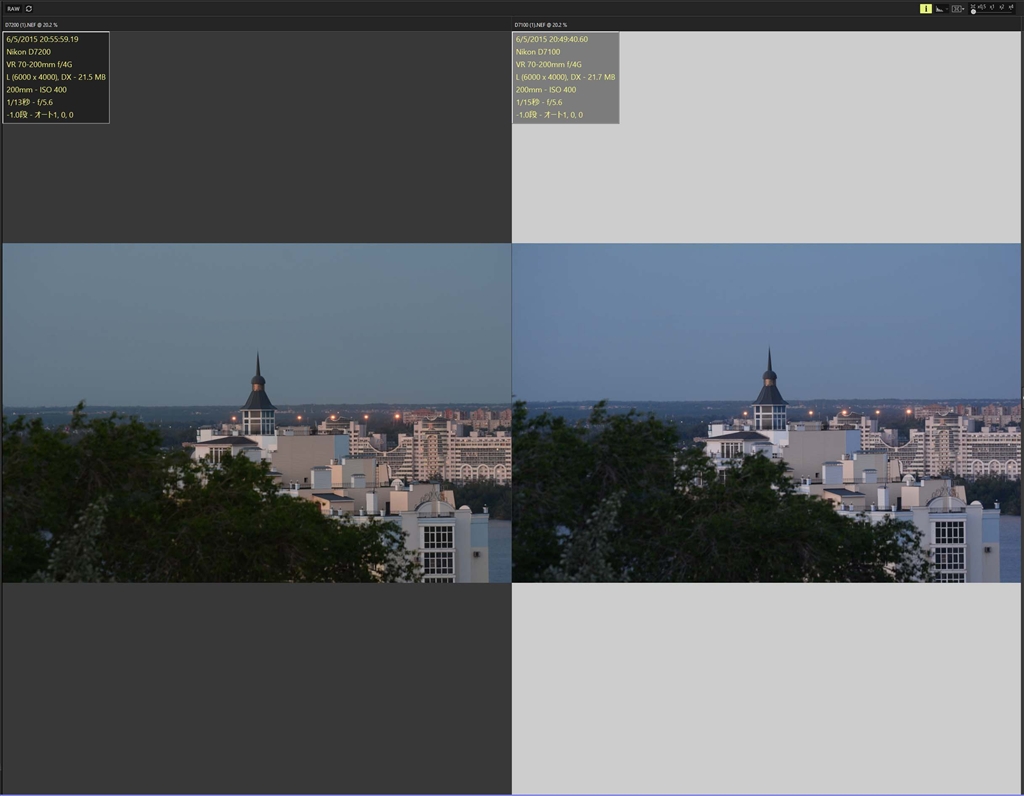This screenshot has height=796, width=1024.
Task: Select the Nikon D7200 photo in left pane
Action: tap(257, 413)
